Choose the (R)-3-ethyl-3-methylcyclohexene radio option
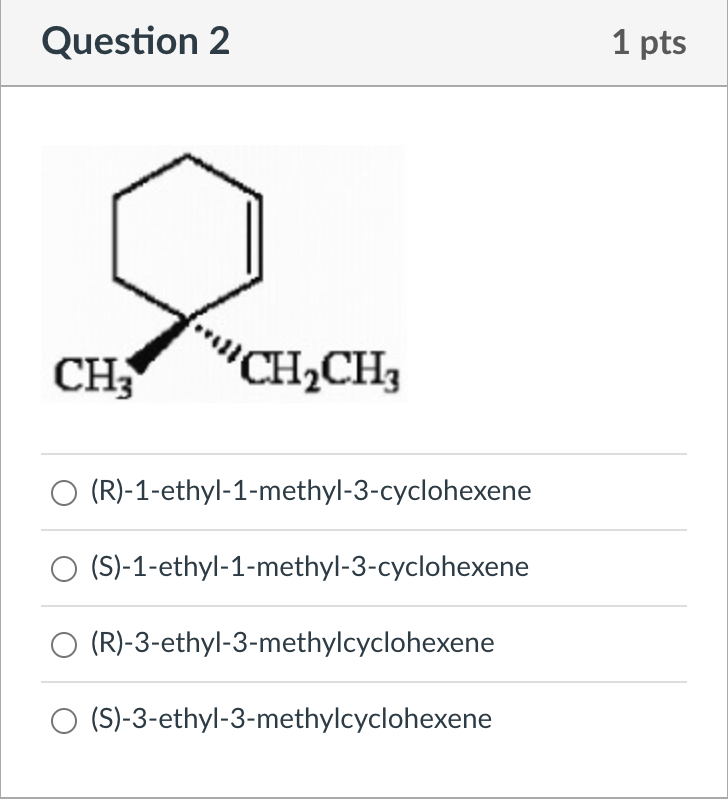 pyautogui.click(x=64, y=645)
